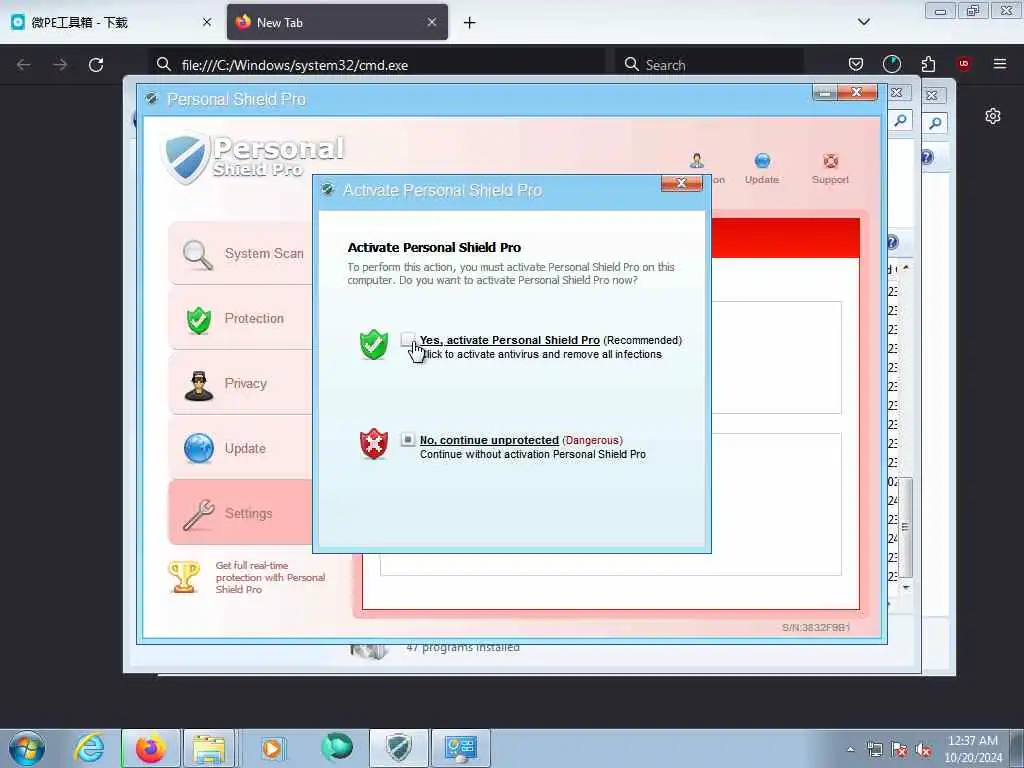1024x768 pixels.
Task: Click the System Scan magnifier icon
Action: click(x=198, y=255)
